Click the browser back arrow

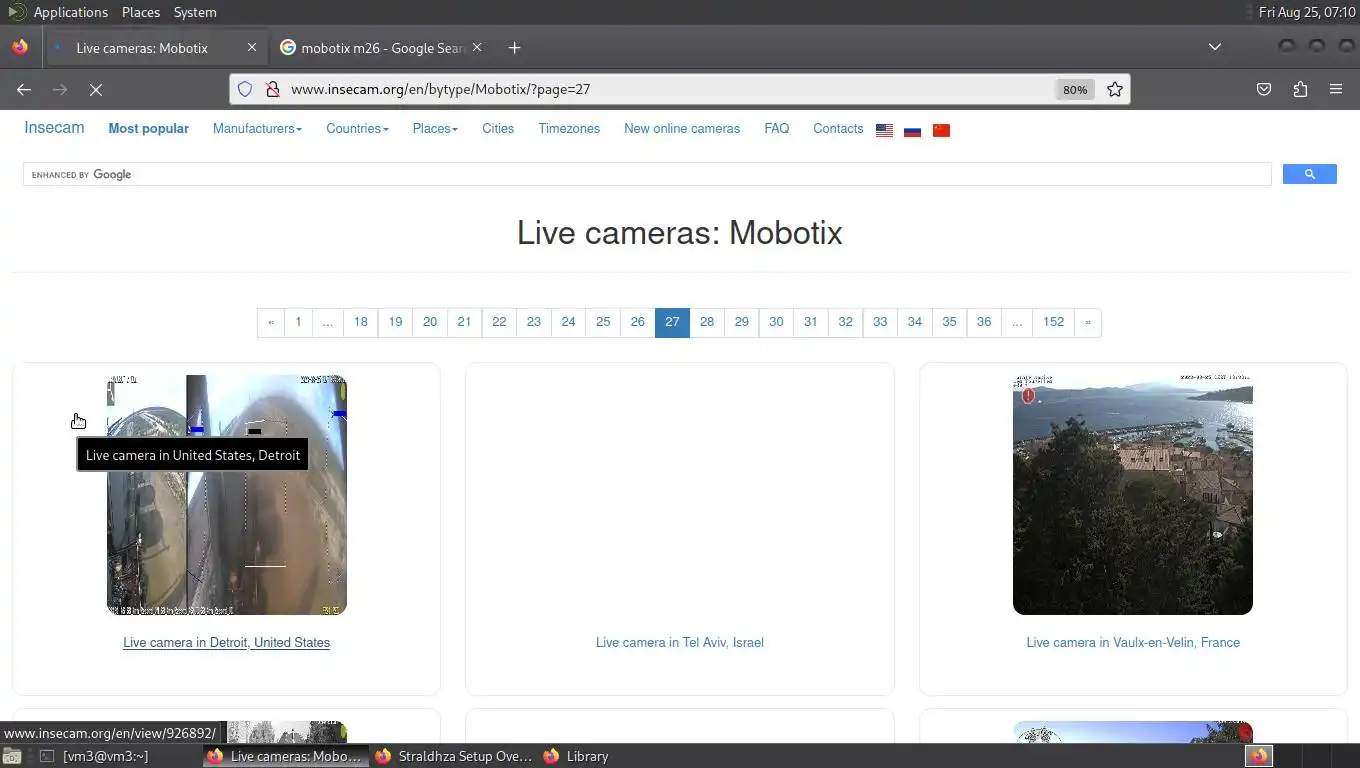click(24, 89)
